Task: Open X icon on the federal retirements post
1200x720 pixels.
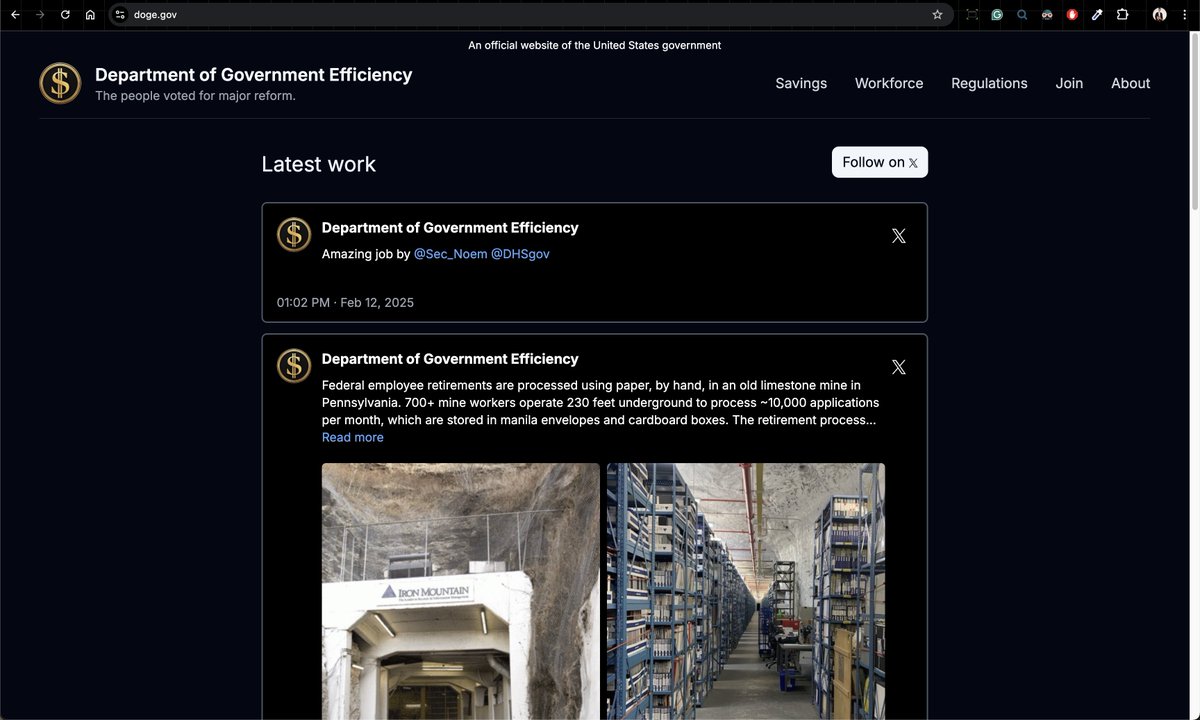Action: (898, 367)
